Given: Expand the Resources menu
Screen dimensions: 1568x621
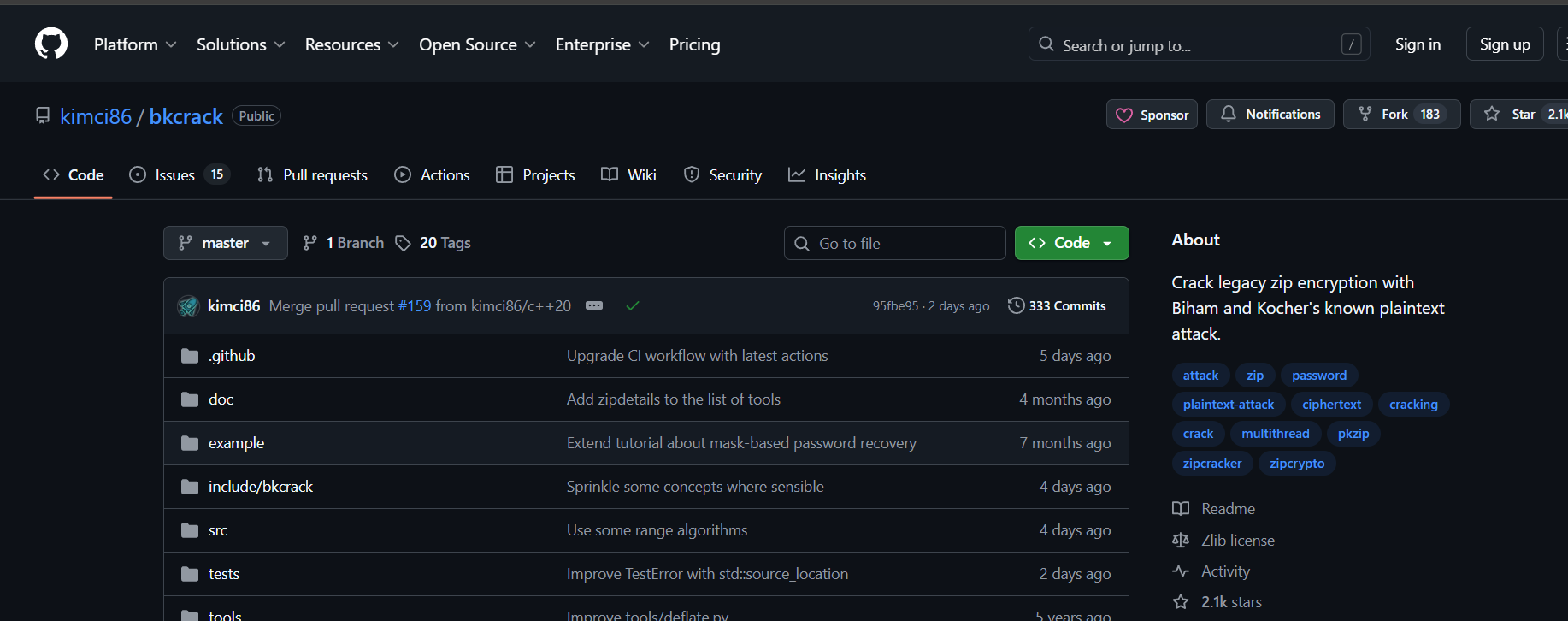Looking at the screenshot, I should coord(351,44).
